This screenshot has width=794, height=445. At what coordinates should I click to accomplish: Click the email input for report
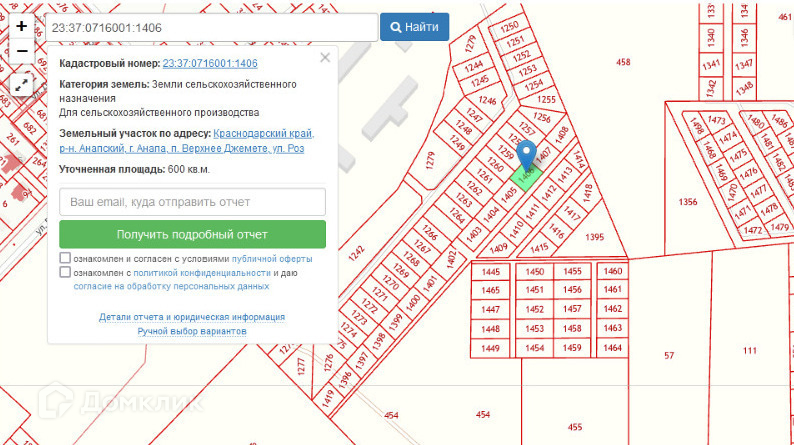point(192,202)
